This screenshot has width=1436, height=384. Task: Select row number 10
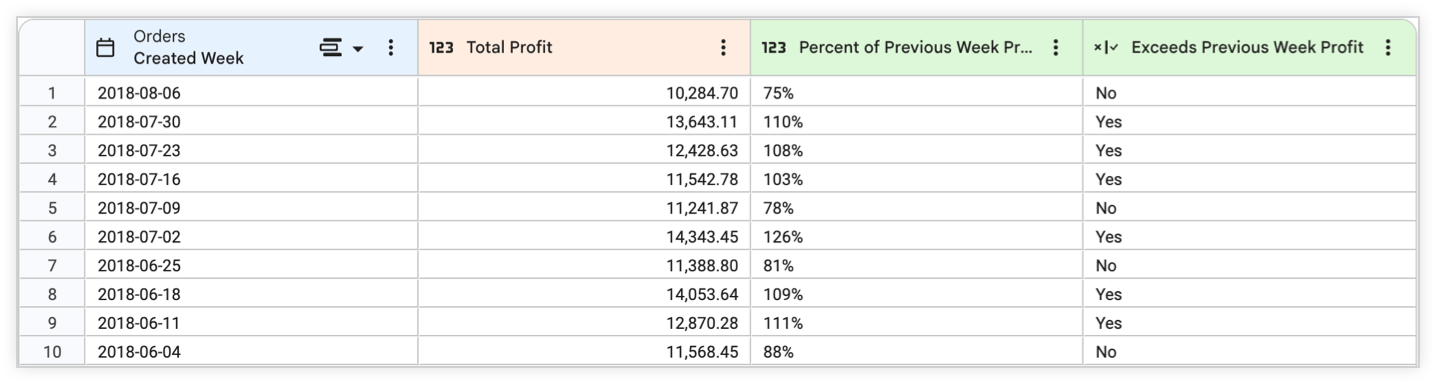[51, 352]
